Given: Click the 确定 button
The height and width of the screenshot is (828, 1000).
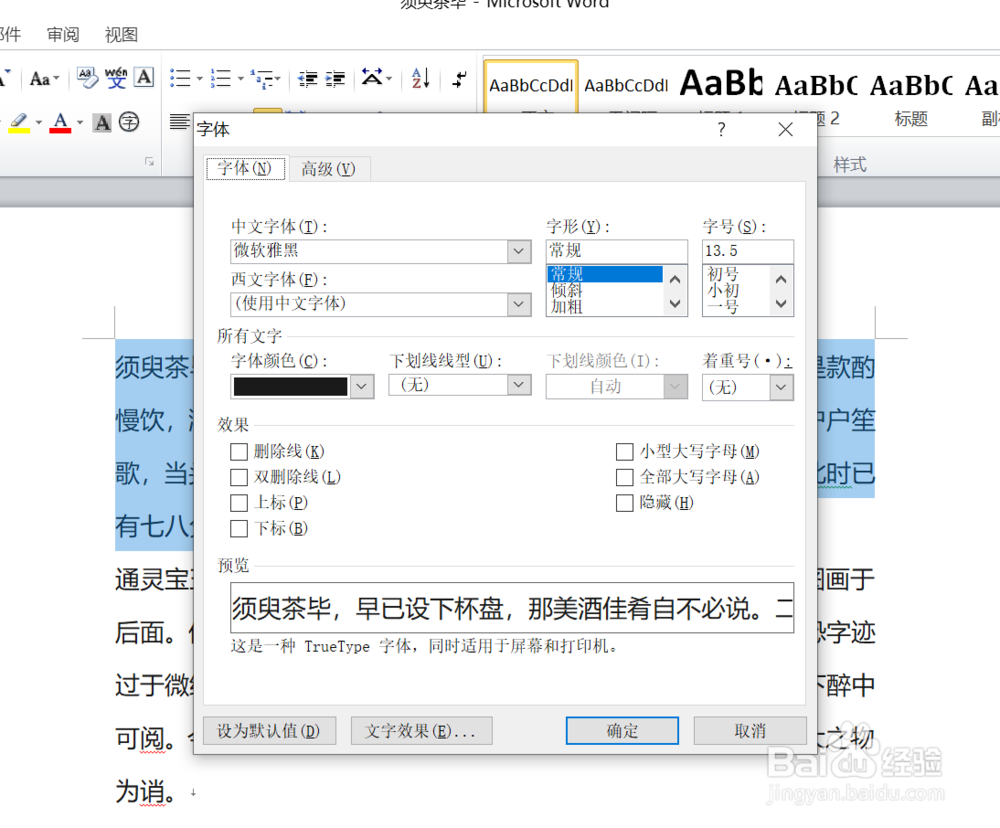Looking at the screenshot, I should [621, 730].
